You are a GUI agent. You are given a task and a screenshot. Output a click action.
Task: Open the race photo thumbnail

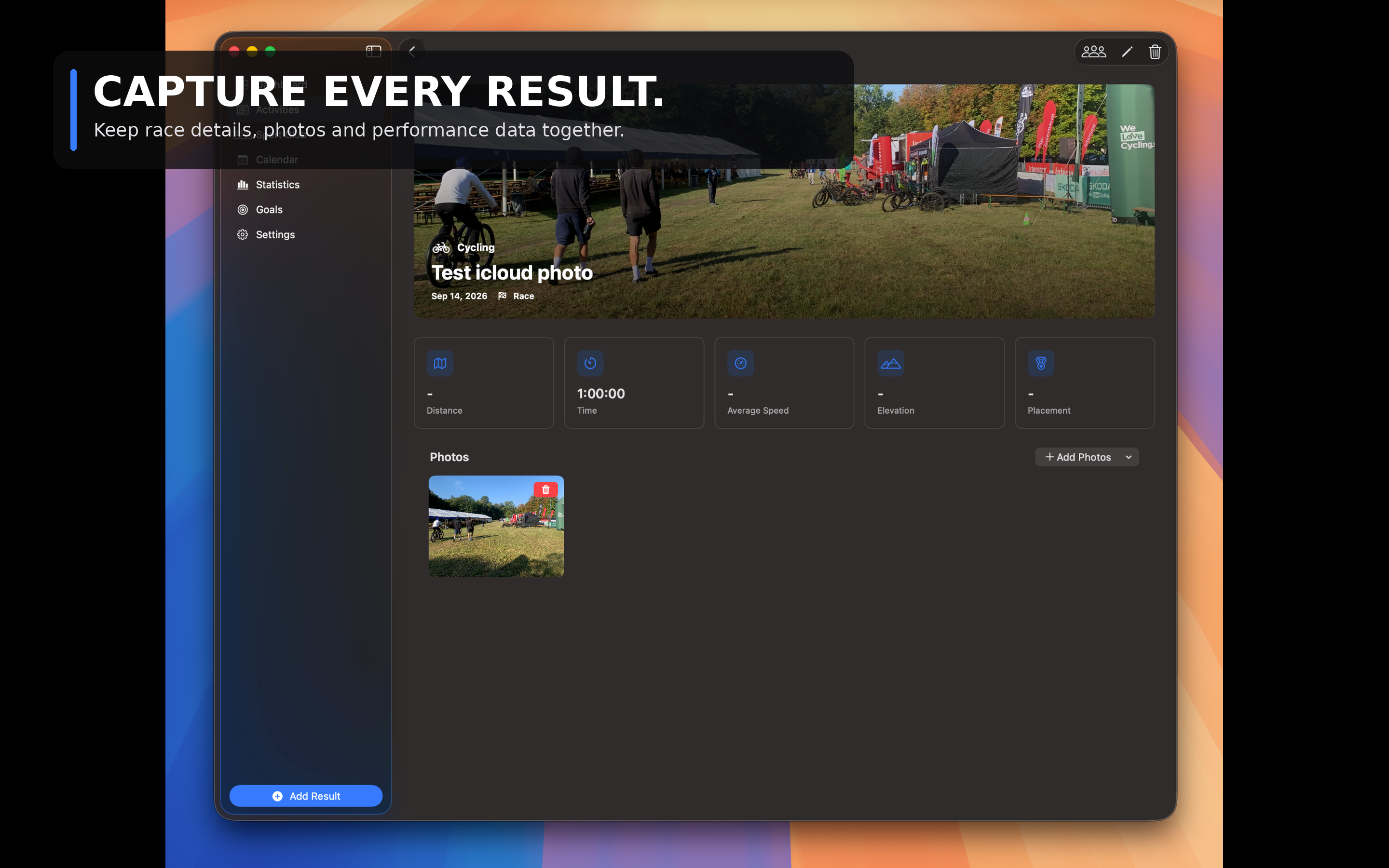496,527
